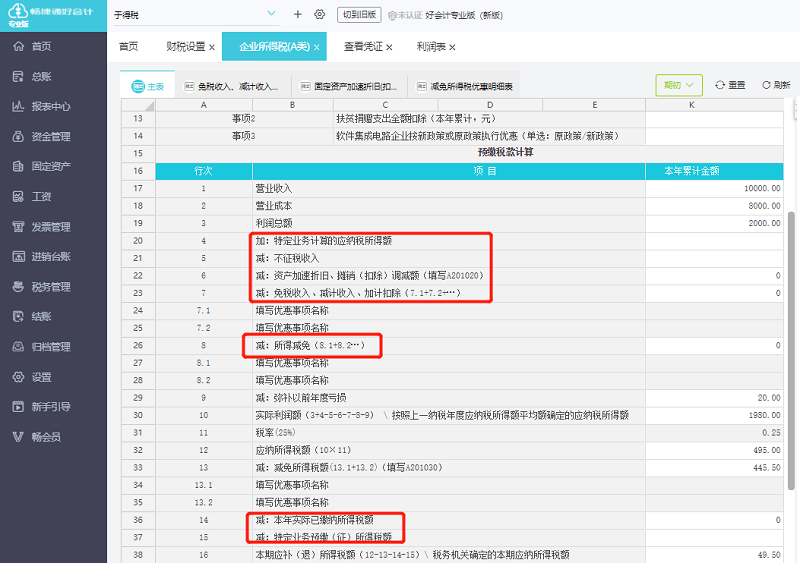Open 结账 closing icon
The height and width of the screenshot is (563, 800).
click(x=18, y=316)
